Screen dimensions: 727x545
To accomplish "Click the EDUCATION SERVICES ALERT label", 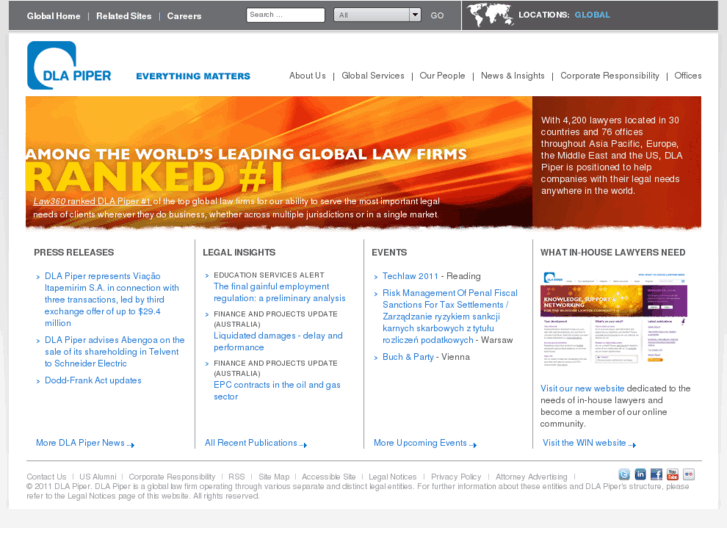I will click(269, 275).
